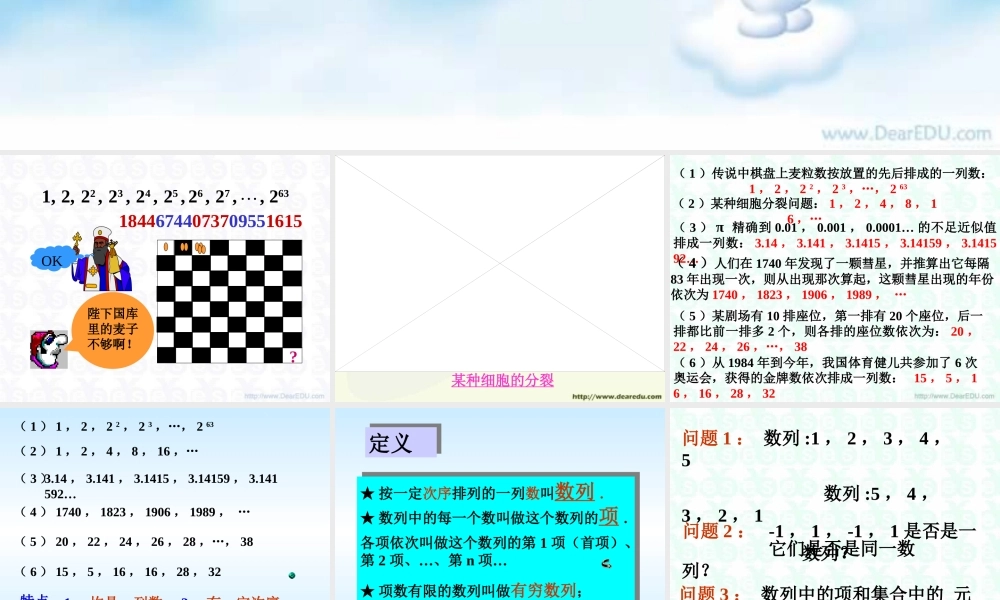Screen dimensions: 1000x600
Task: Click the 问题2 label
Action: click(713, 531)
